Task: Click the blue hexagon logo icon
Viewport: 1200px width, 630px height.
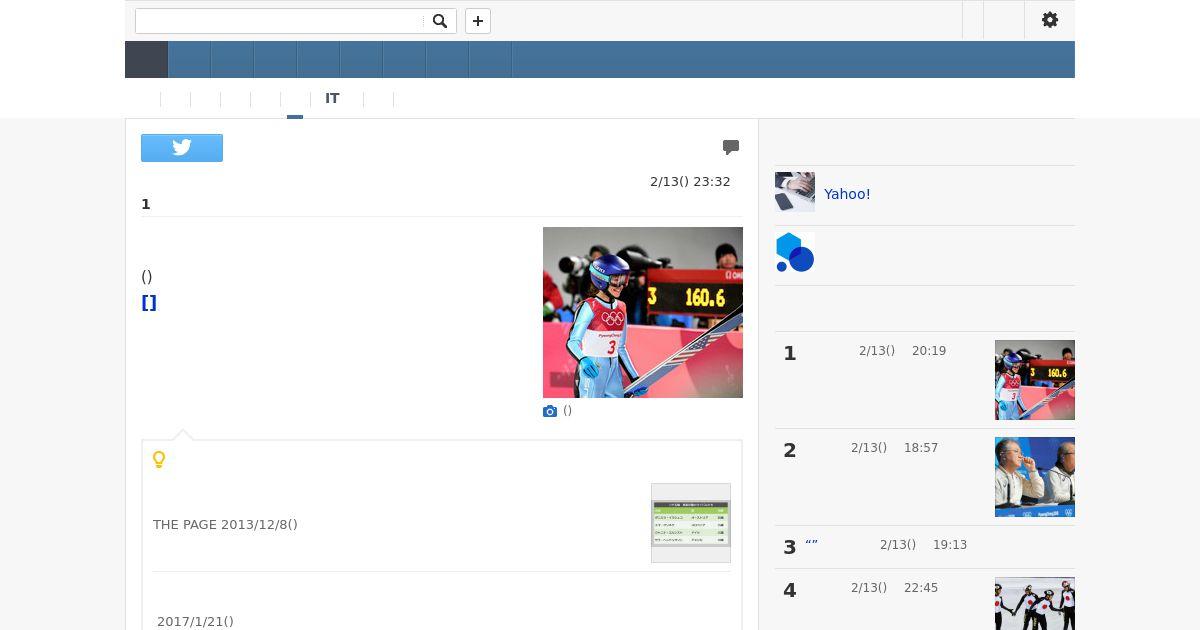Action: (x=795, y=252)
